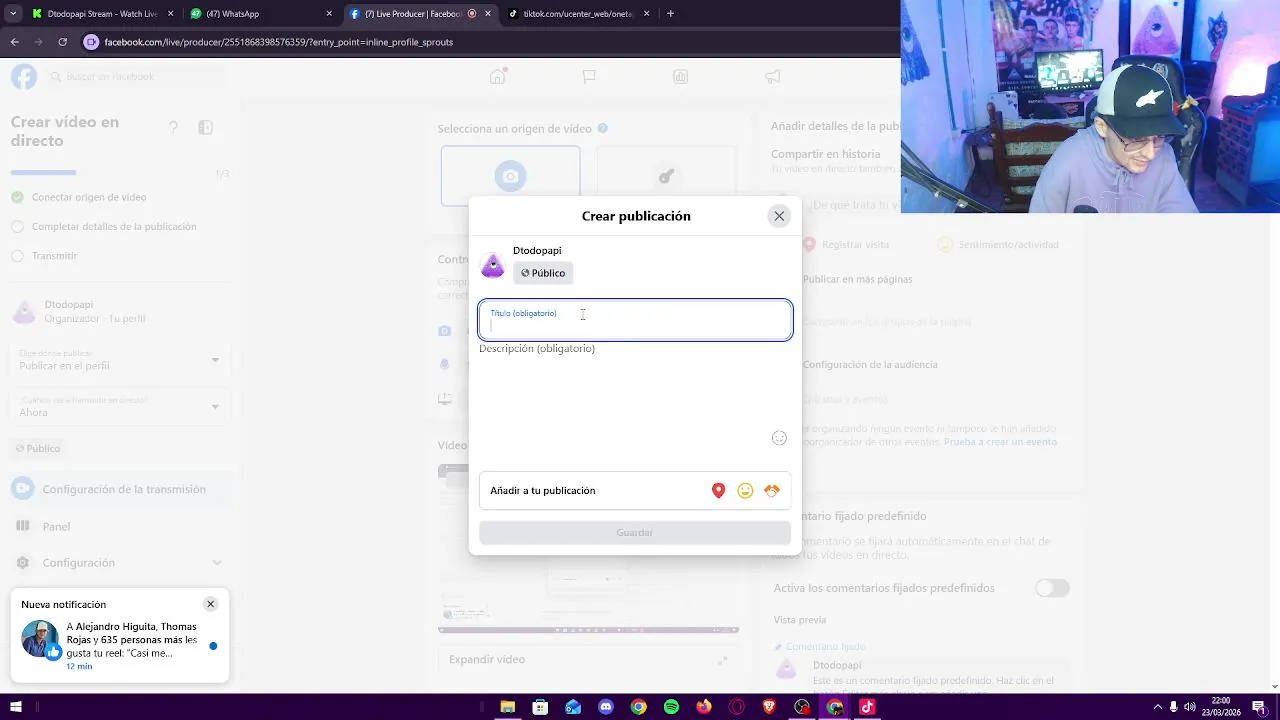This screenshot has height=720, width=1280.
Task: Click the Facebook logo
Action: 24,77
